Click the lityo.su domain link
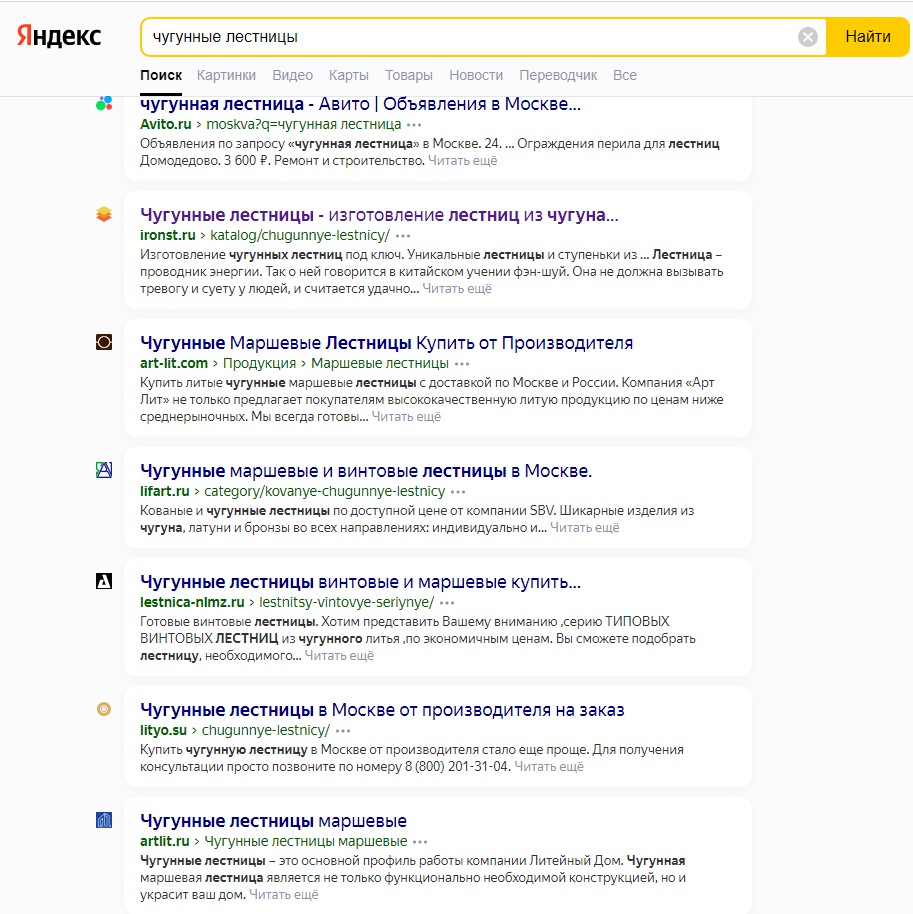 163,730
